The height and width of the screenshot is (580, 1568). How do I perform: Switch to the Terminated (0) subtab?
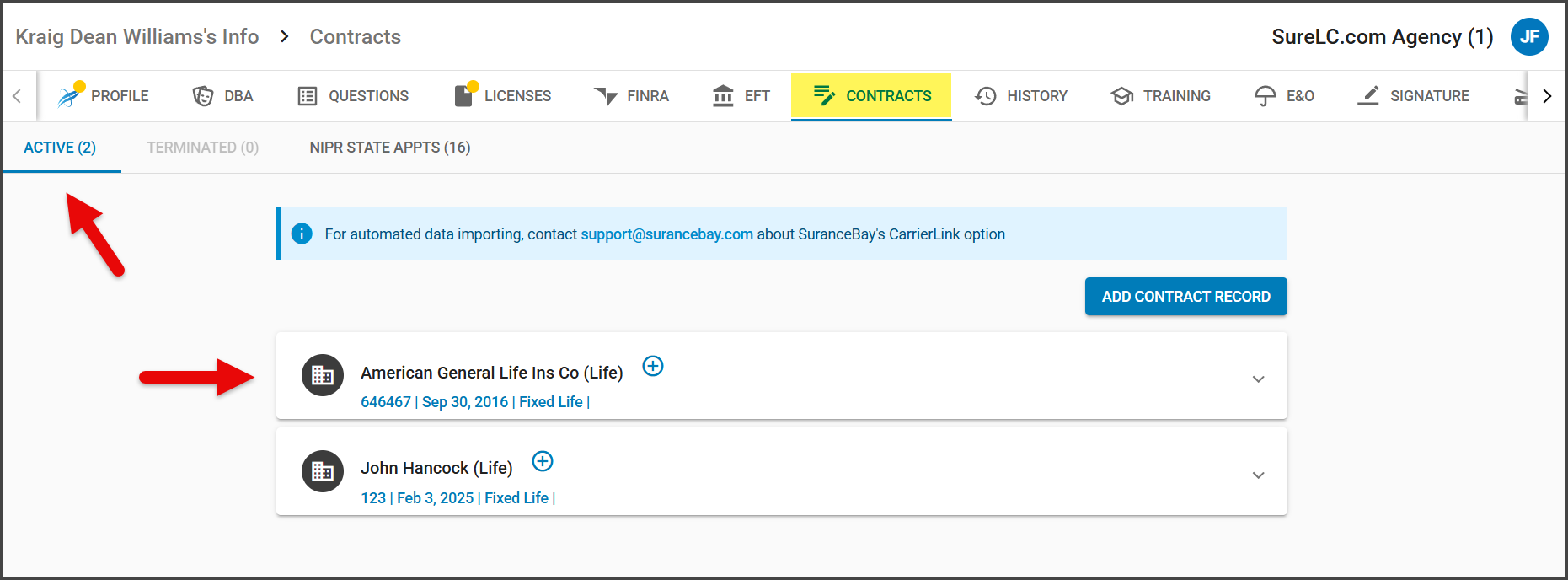pyautogui.click(x=202, y=148)
